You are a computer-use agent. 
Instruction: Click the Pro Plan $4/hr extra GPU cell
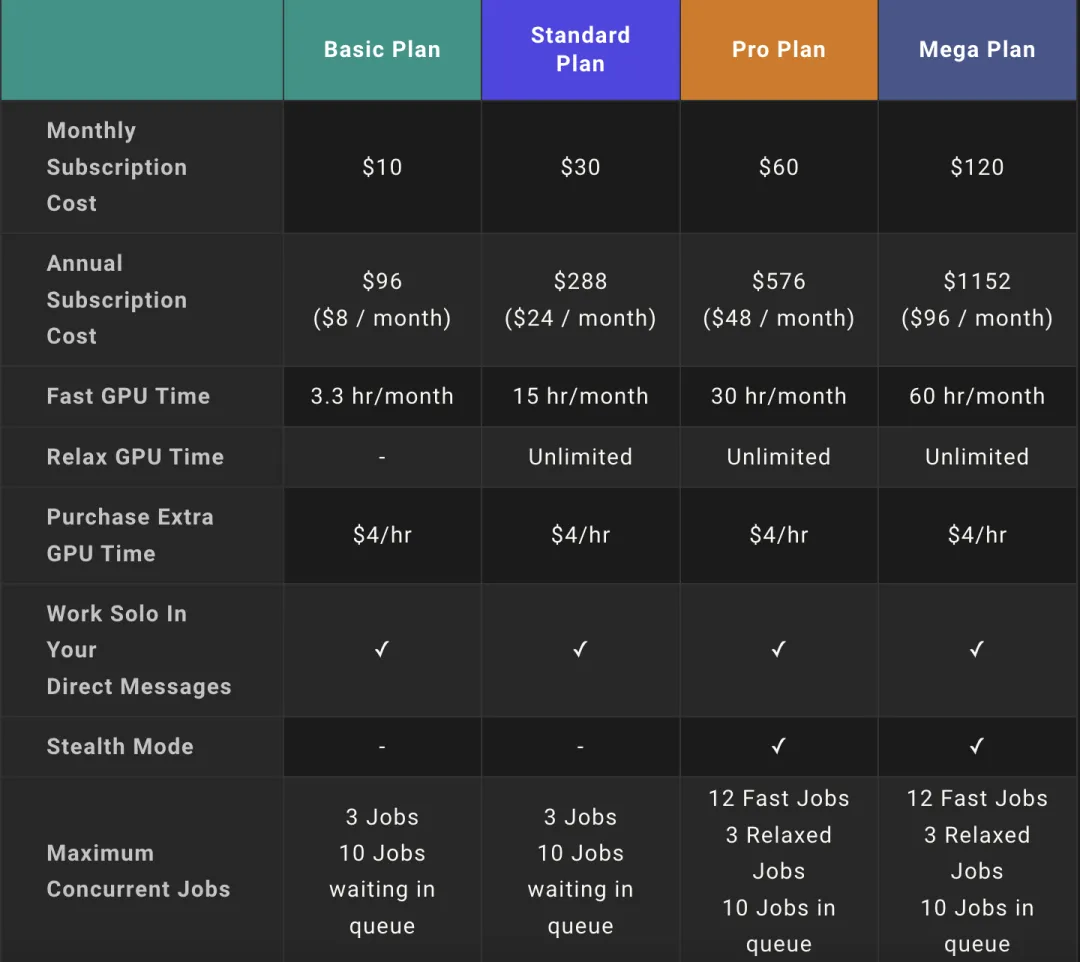[x=778, y=535]
